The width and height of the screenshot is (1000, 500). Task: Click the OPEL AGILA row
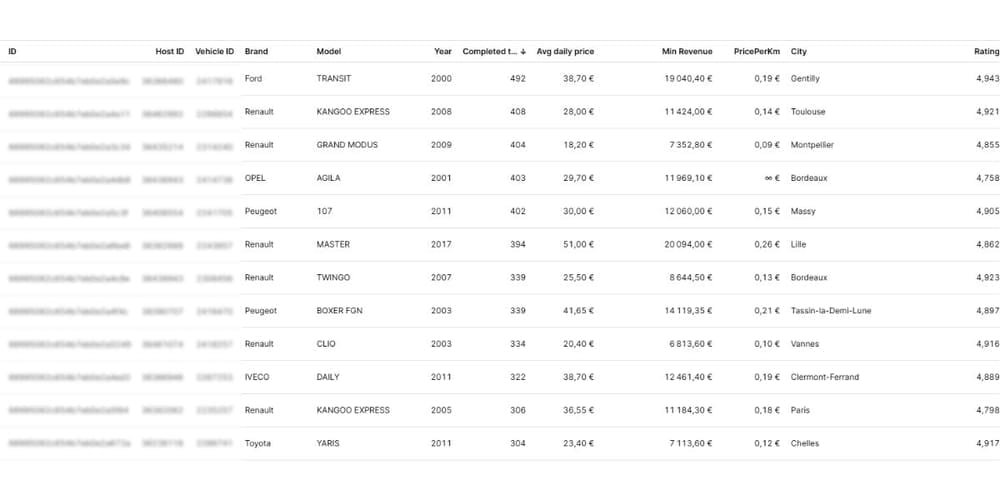(500, 179)
